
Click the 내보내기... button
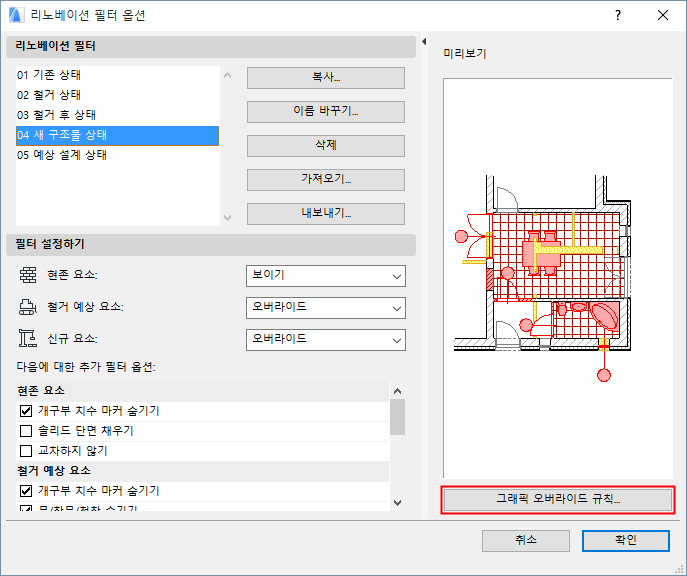326,214
